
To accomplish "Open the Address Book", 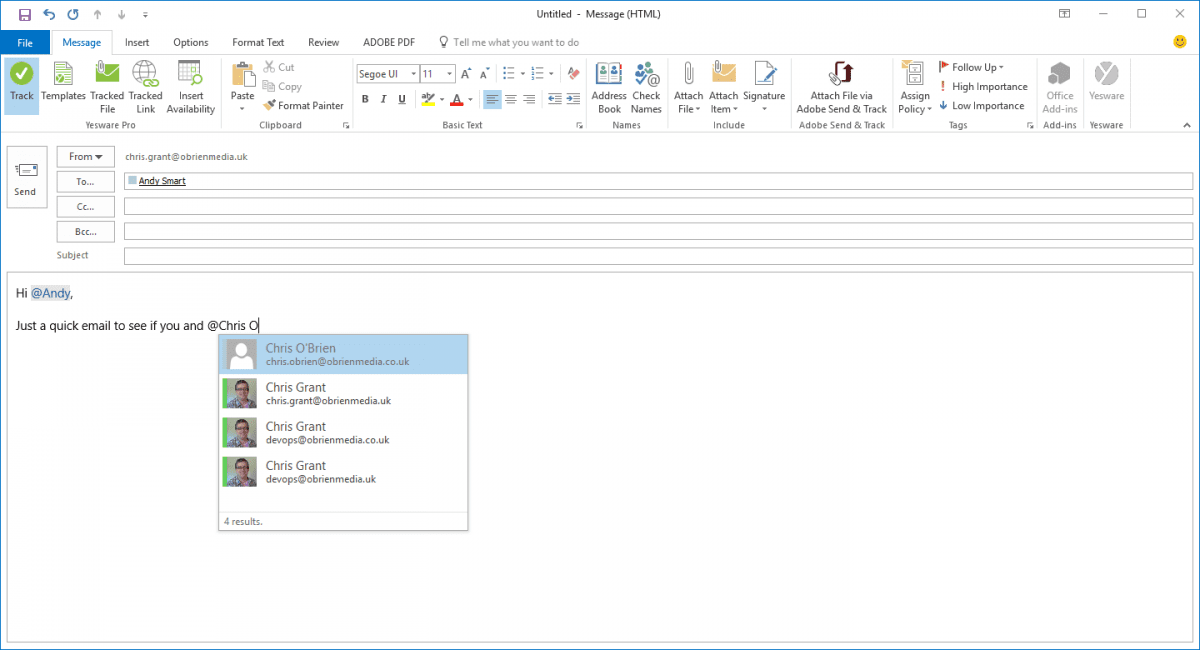I will (609, 86).
